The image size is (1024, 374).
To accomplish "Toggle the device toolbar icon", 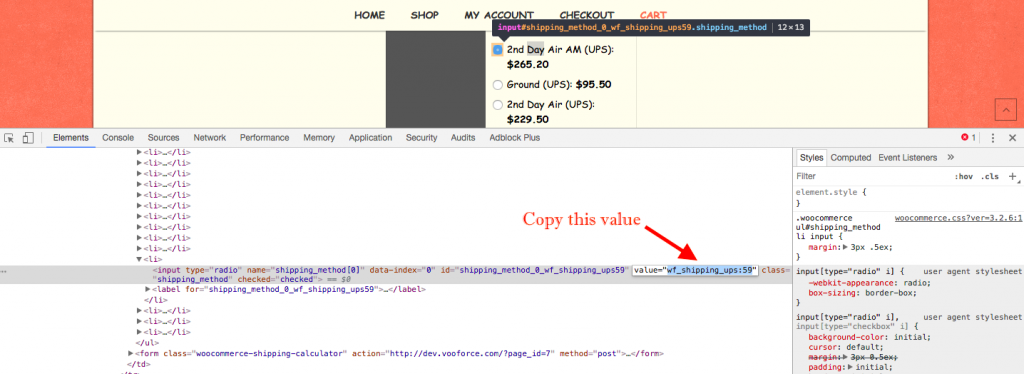I will 27,138.
